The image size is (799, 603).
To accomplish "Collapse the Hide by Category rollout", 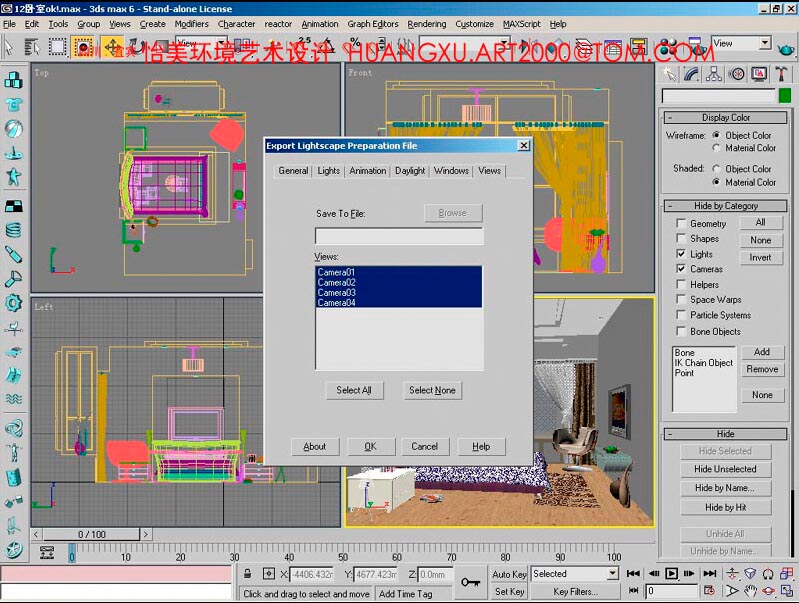I will click(x=726, y=205).
